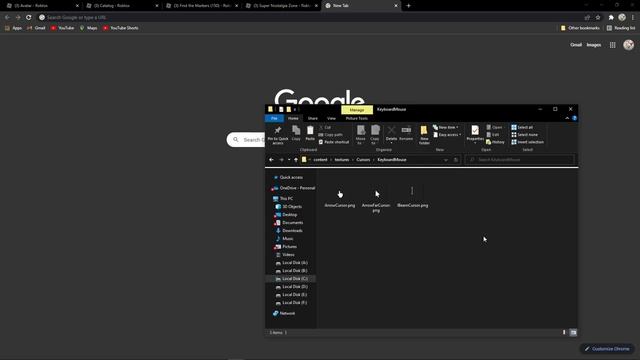Switch Explorer to details view
The width and height of the screenshot is (640, 360).
tap(564, 333)
